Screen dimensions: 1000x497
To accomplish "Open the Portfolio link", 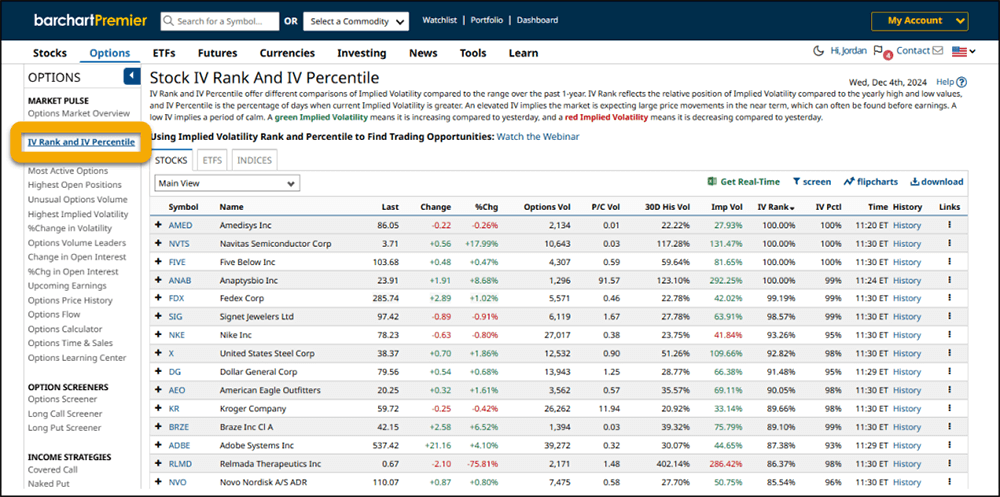I will pos(487,20).
